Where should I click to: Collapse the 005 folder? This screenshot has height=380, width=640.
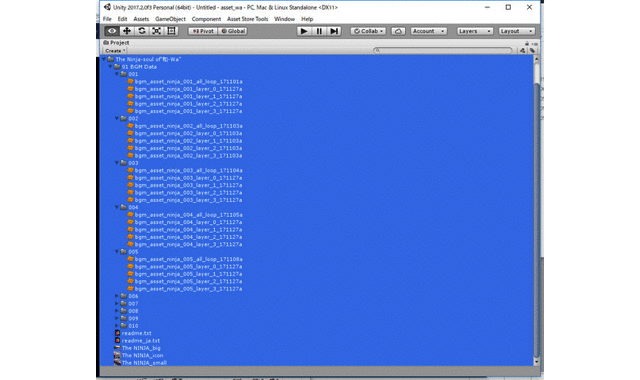click(x=117, y=252)
